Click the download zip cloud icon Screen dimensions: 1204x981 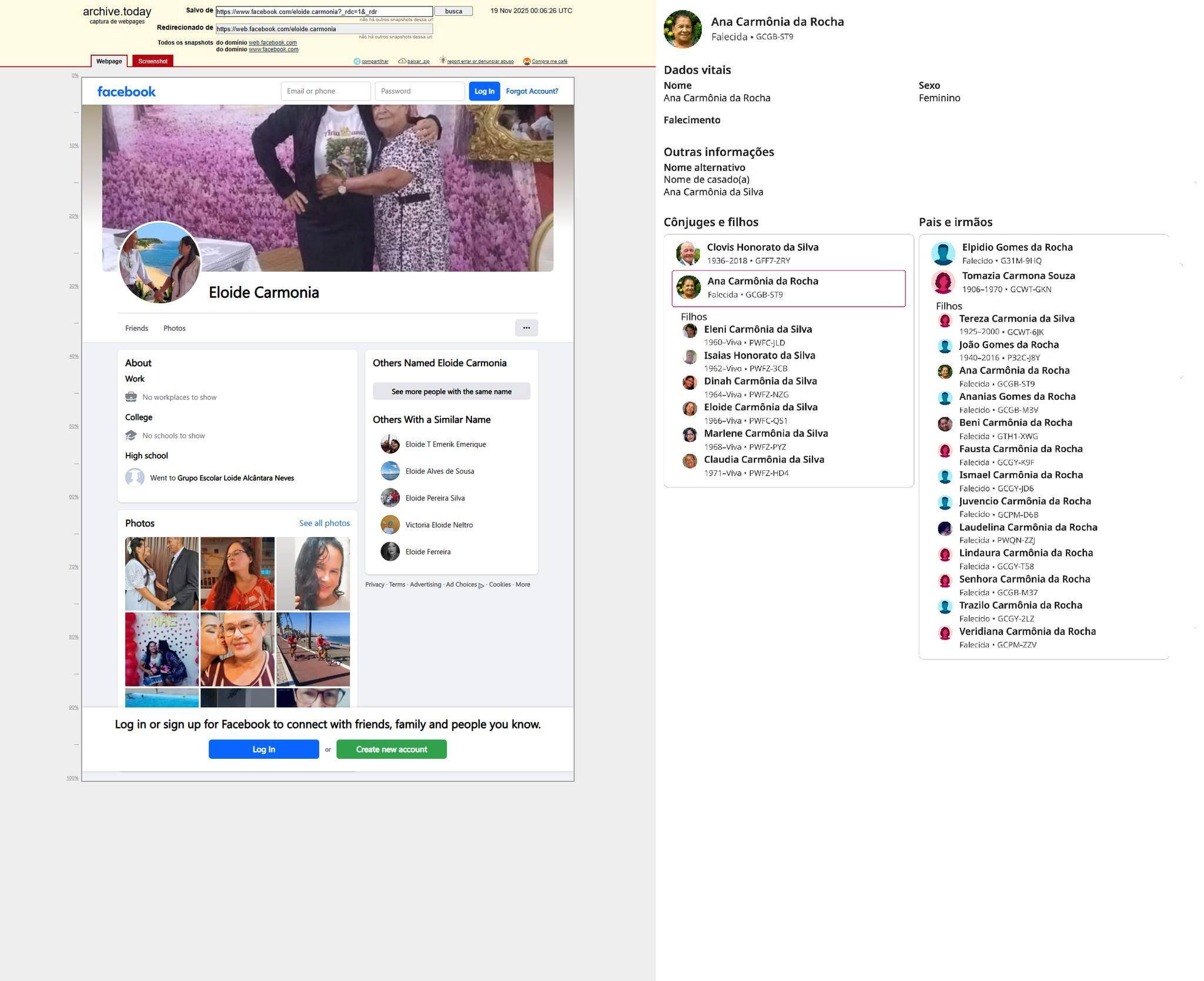pyautogui.click(x=402, y=61)
